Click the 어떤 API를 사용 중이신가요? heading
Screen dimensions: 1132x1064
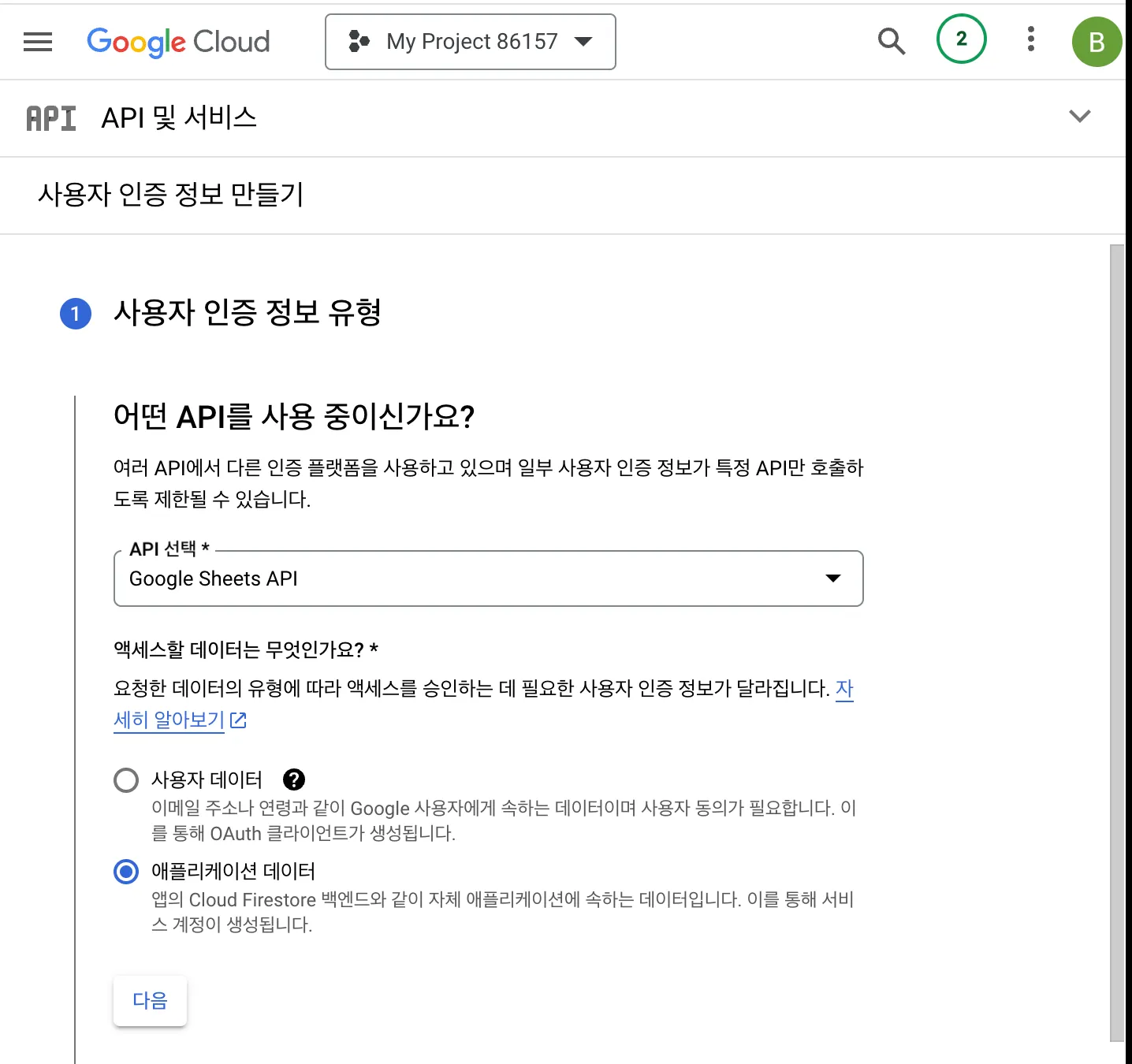[x=294, y=416]
